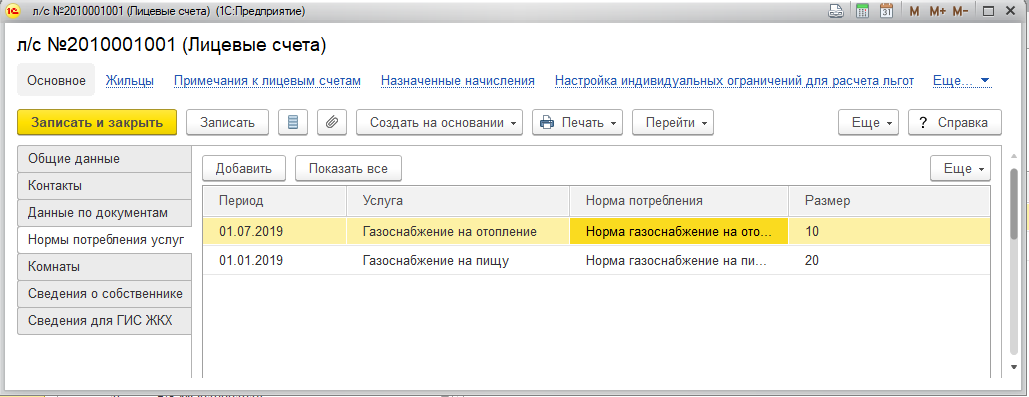The width and height of the screenshot is (1029, 397).
Task: Switch to 'Общие данные' tab
Action: click(x=104, y=159)
